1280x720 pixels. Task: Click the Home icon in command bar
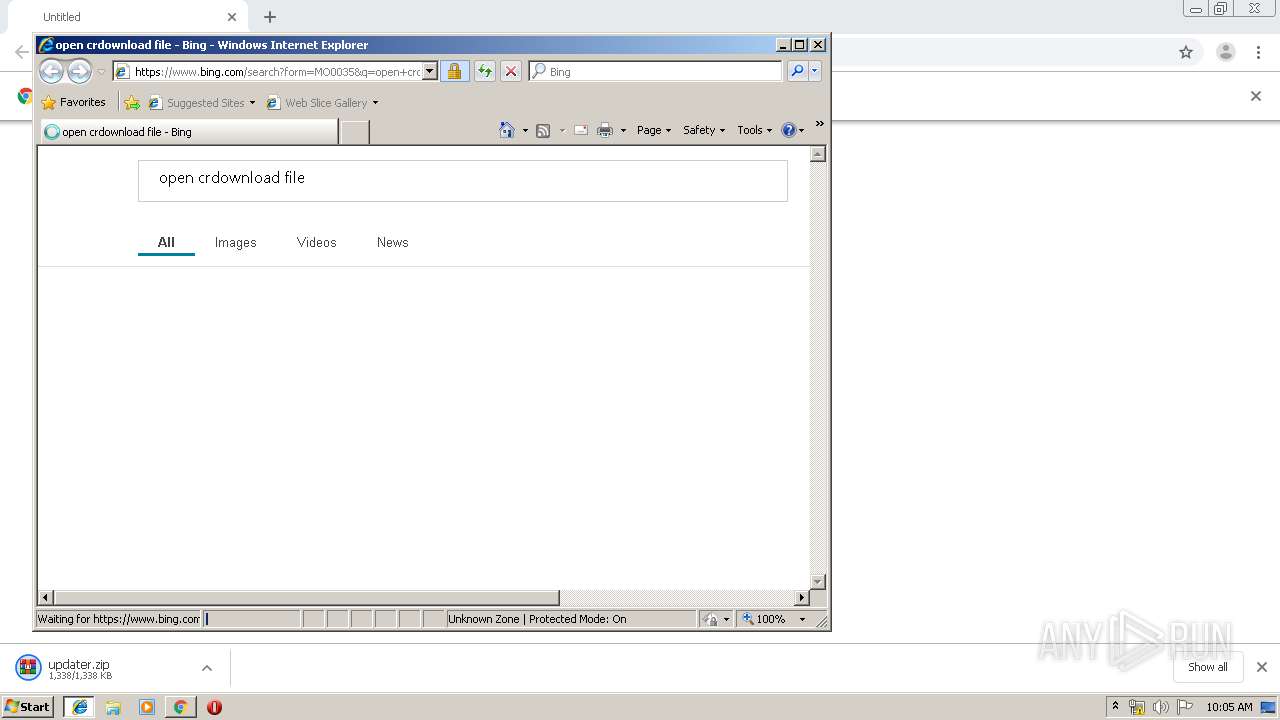click(507, 130)
